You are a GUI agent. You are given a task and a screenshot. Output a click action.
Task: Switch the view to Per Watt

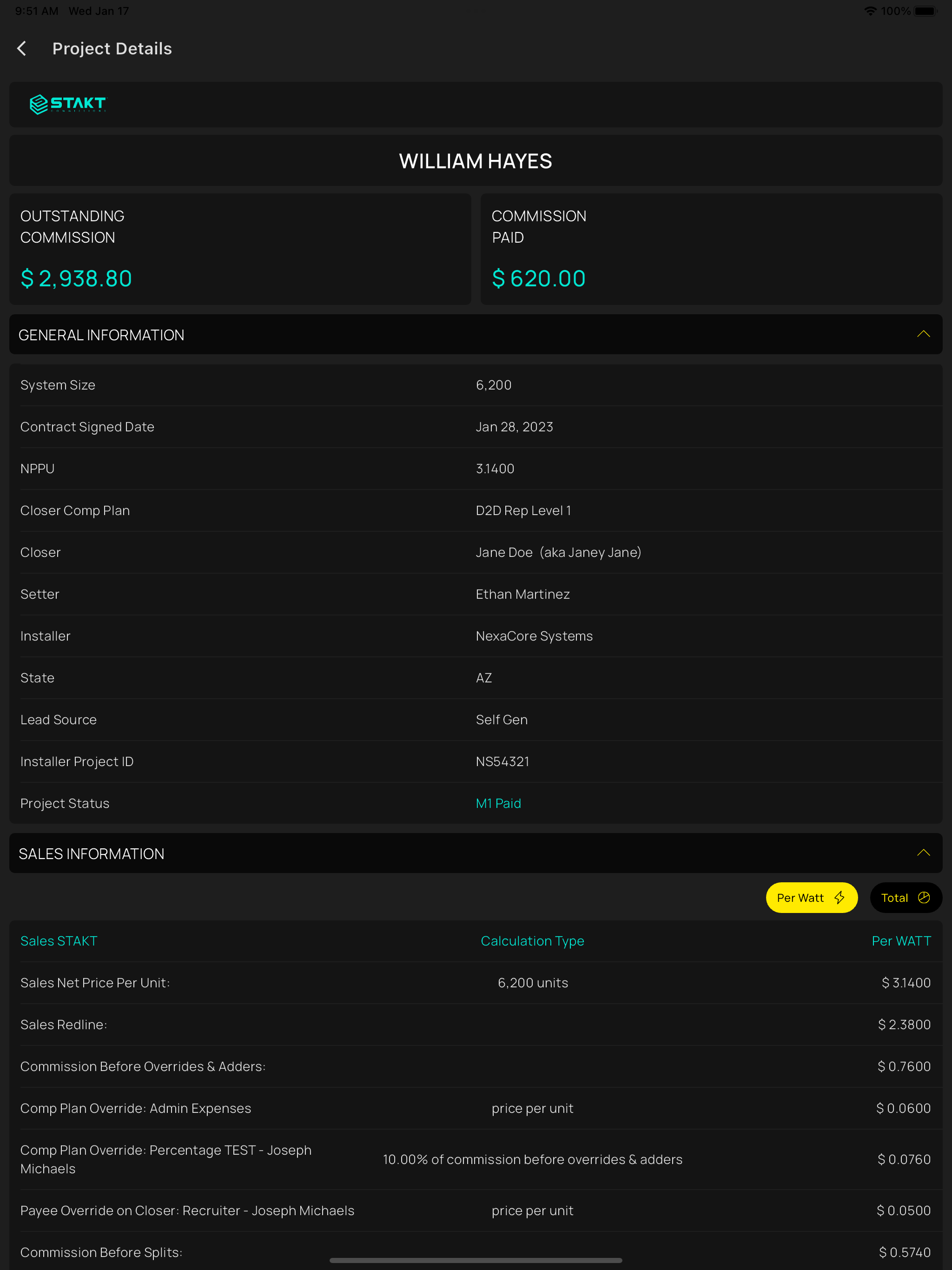pos(811,897)
